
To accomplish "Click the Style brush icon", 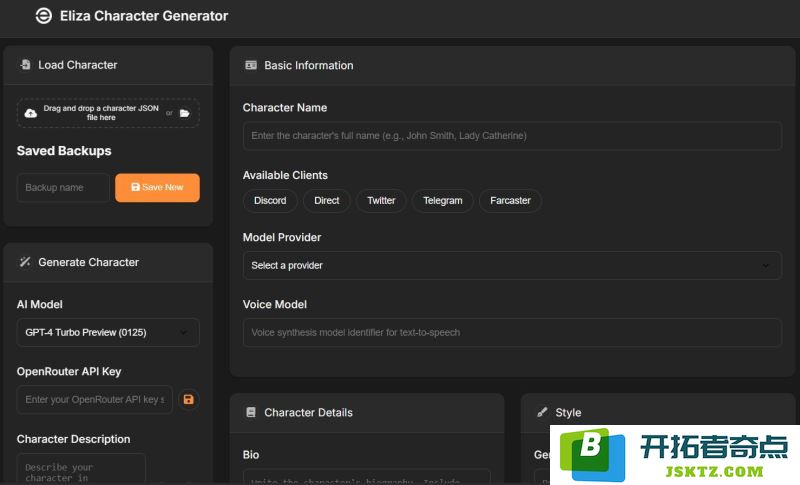I will [542, 412].
